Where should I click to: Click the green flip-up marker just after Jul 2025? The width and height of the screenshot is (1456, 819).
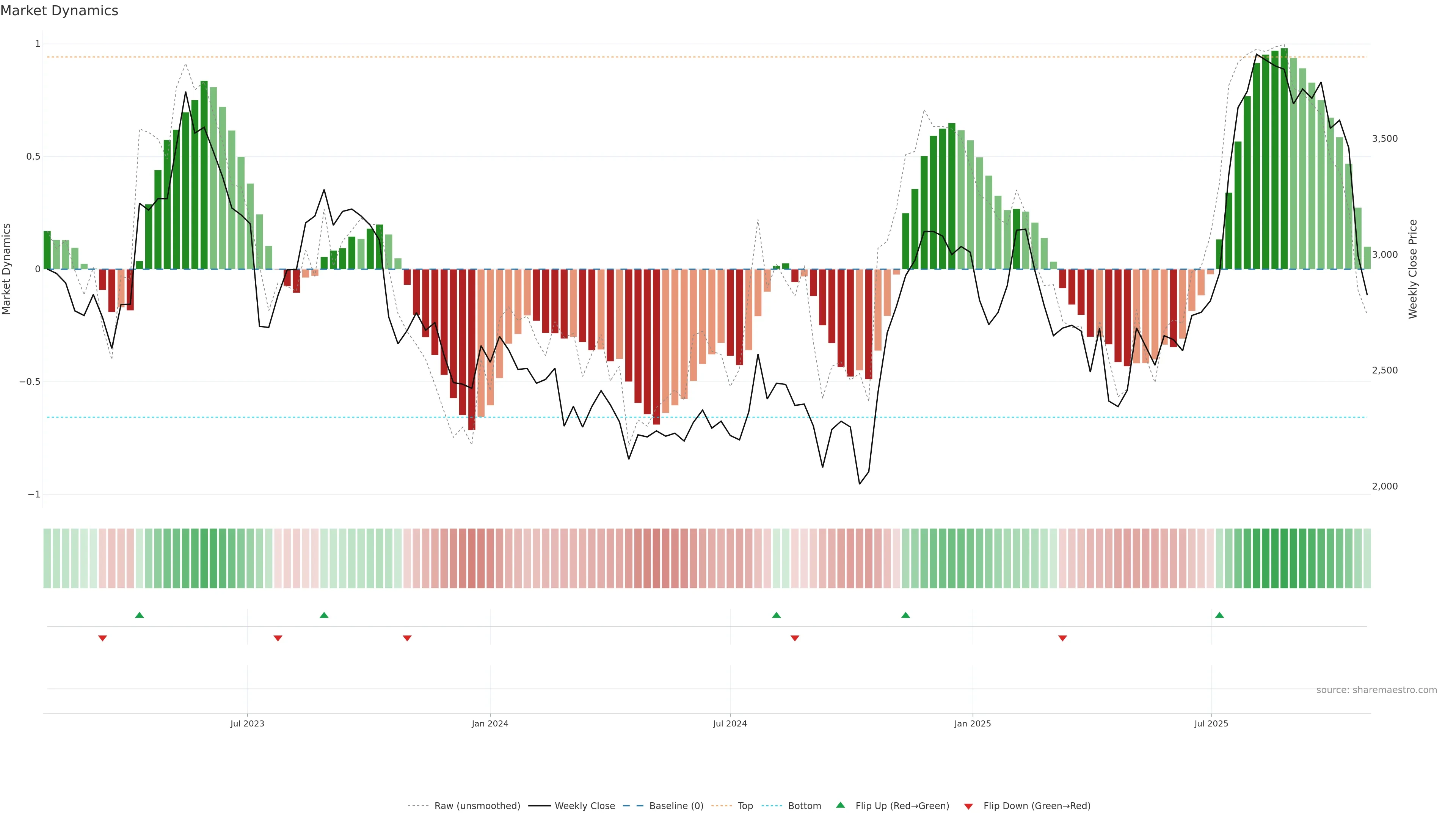click(1219, 615)
